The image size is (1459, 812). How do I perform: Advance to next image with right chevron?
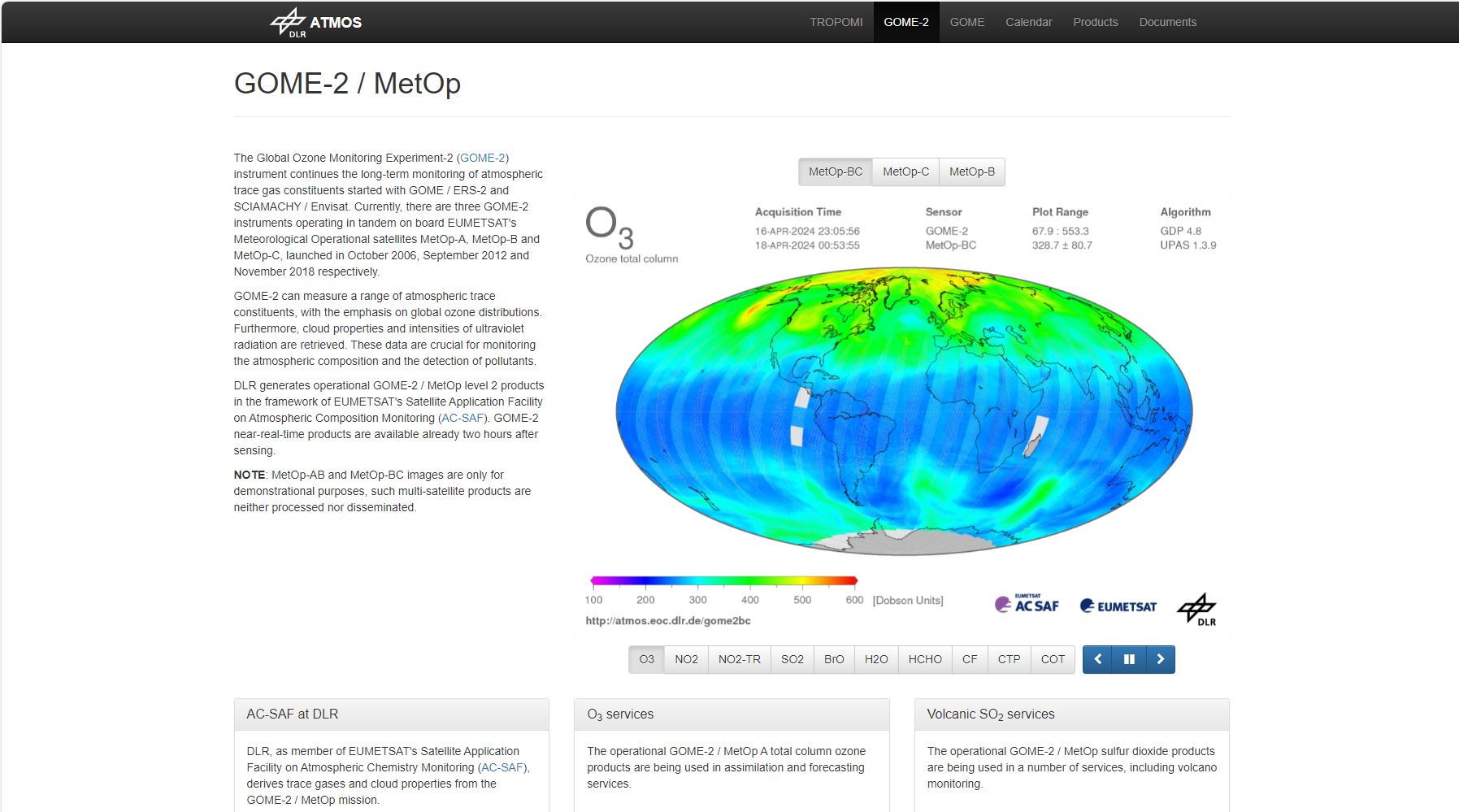point(1160,659)
